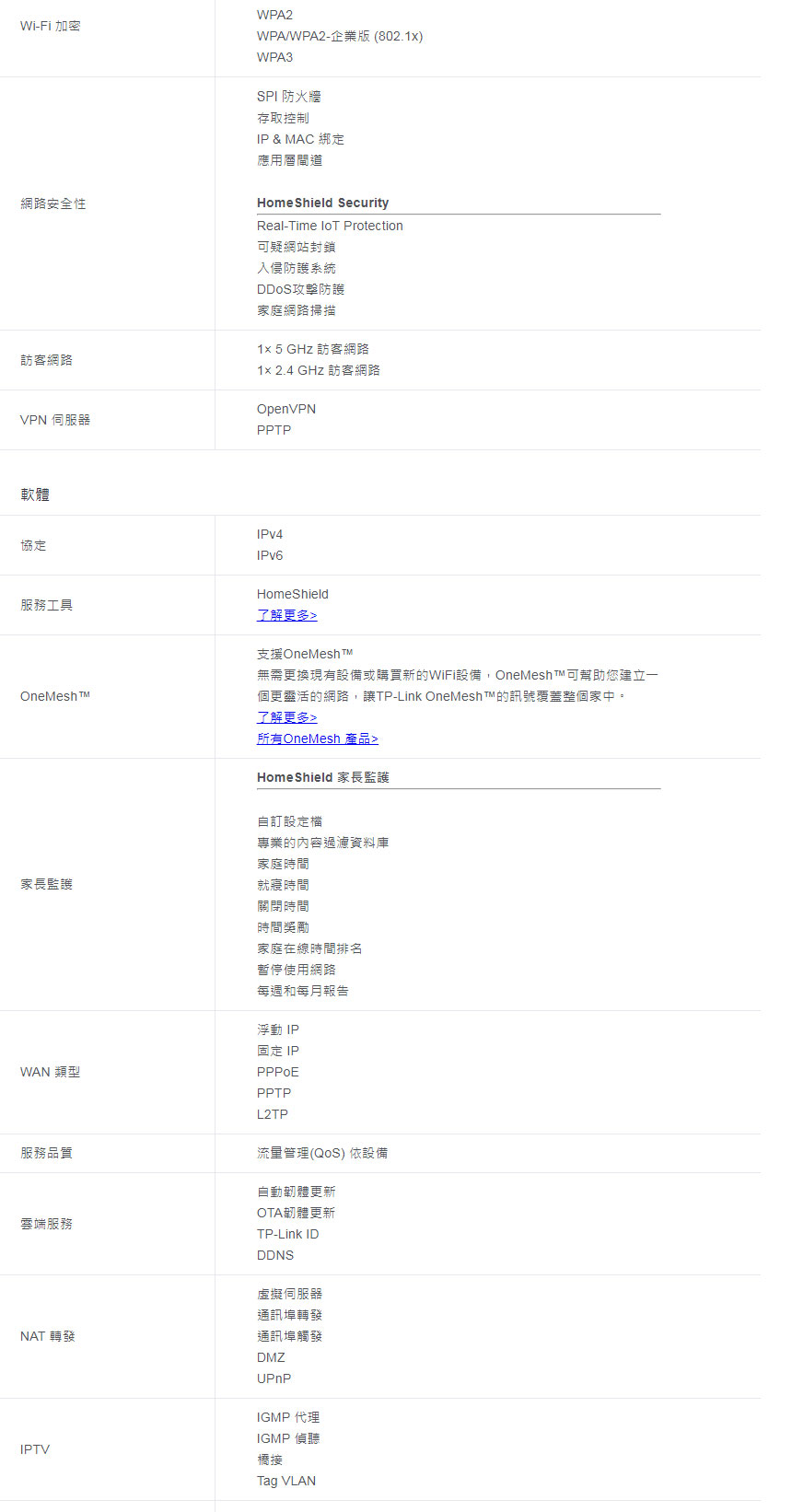Select the OTA韌體更新 entry
Viewport: 792px width, 1512px height.
(x=296, y=1213)
